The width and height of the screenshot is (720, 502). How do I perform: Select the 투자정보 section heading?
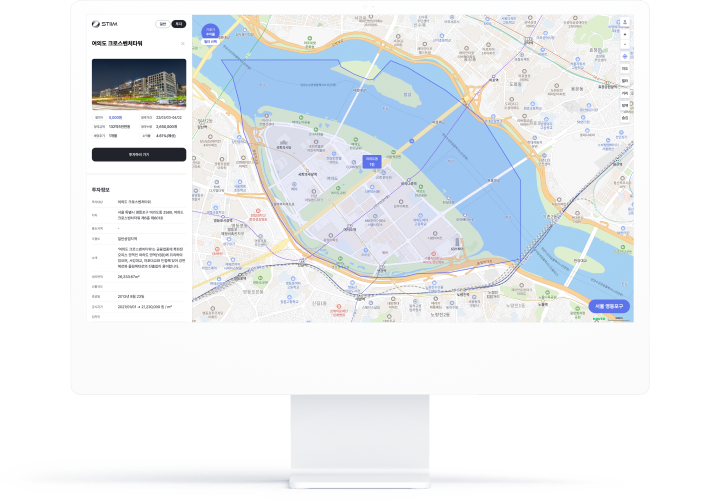point(101,190)
